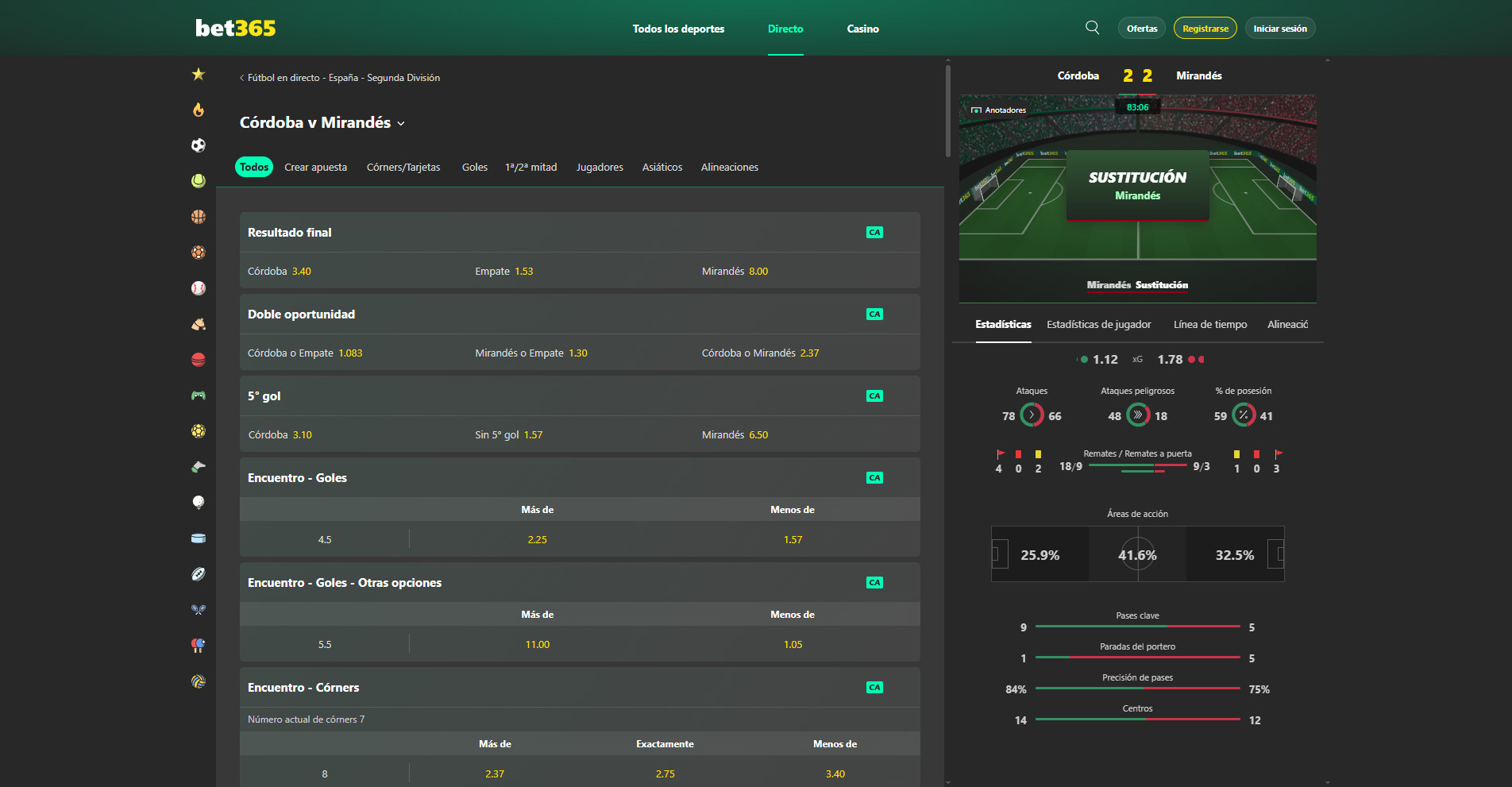The width and height of the screenshot is (1512, 787).
Task: Select the badminton rackets icon
Action: click(199, 610)
